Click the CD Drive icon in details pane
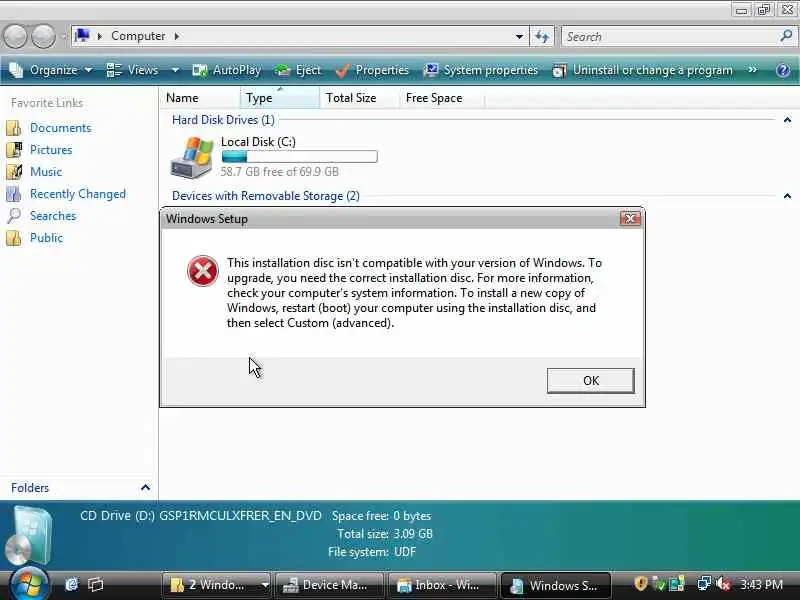The image size is (800, 600). (30, 535)
